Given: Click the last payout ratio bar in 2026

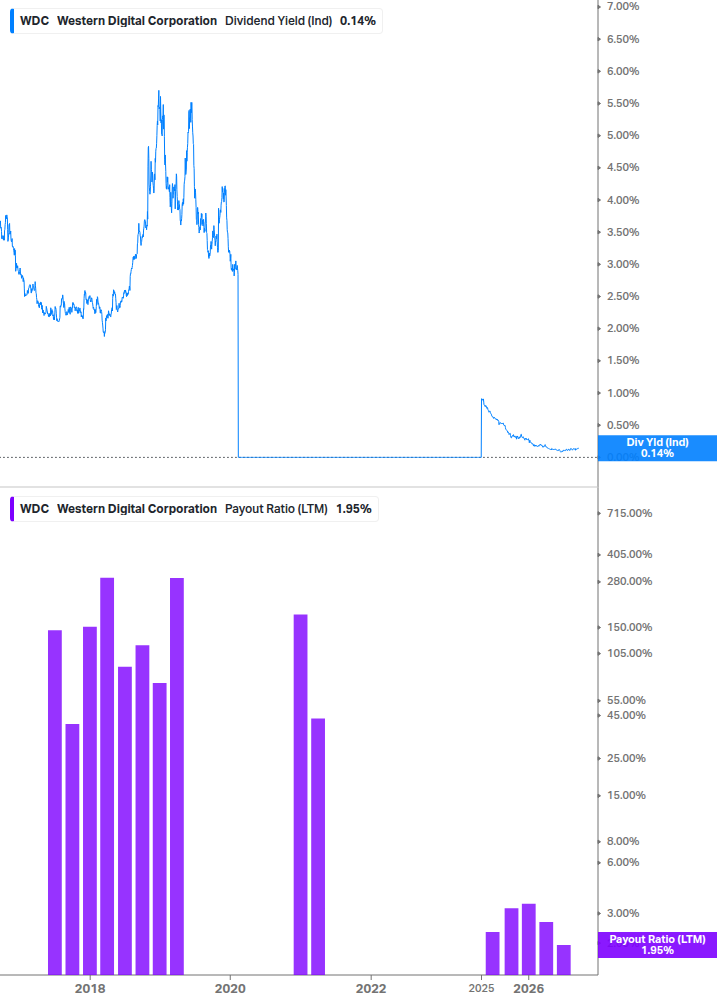Looking at the screenshot, I should [564, 960].
